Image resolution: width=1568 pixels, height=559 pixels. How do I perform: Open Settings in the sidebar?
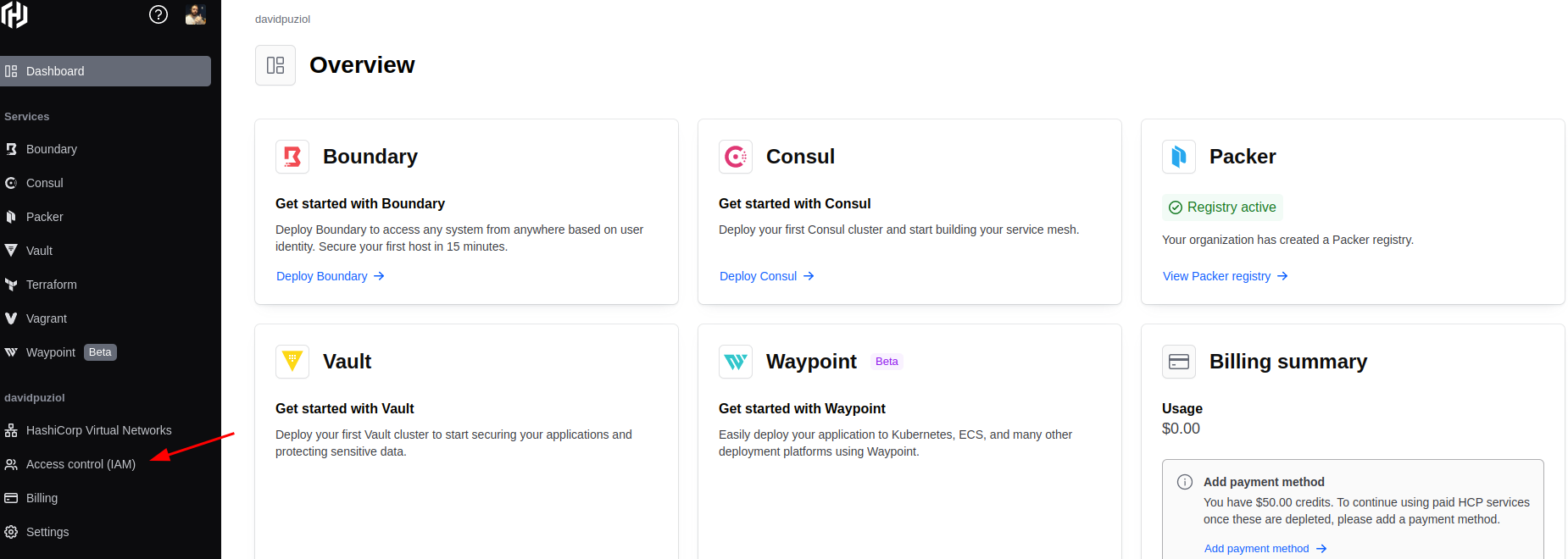click(x=47, y=532)
